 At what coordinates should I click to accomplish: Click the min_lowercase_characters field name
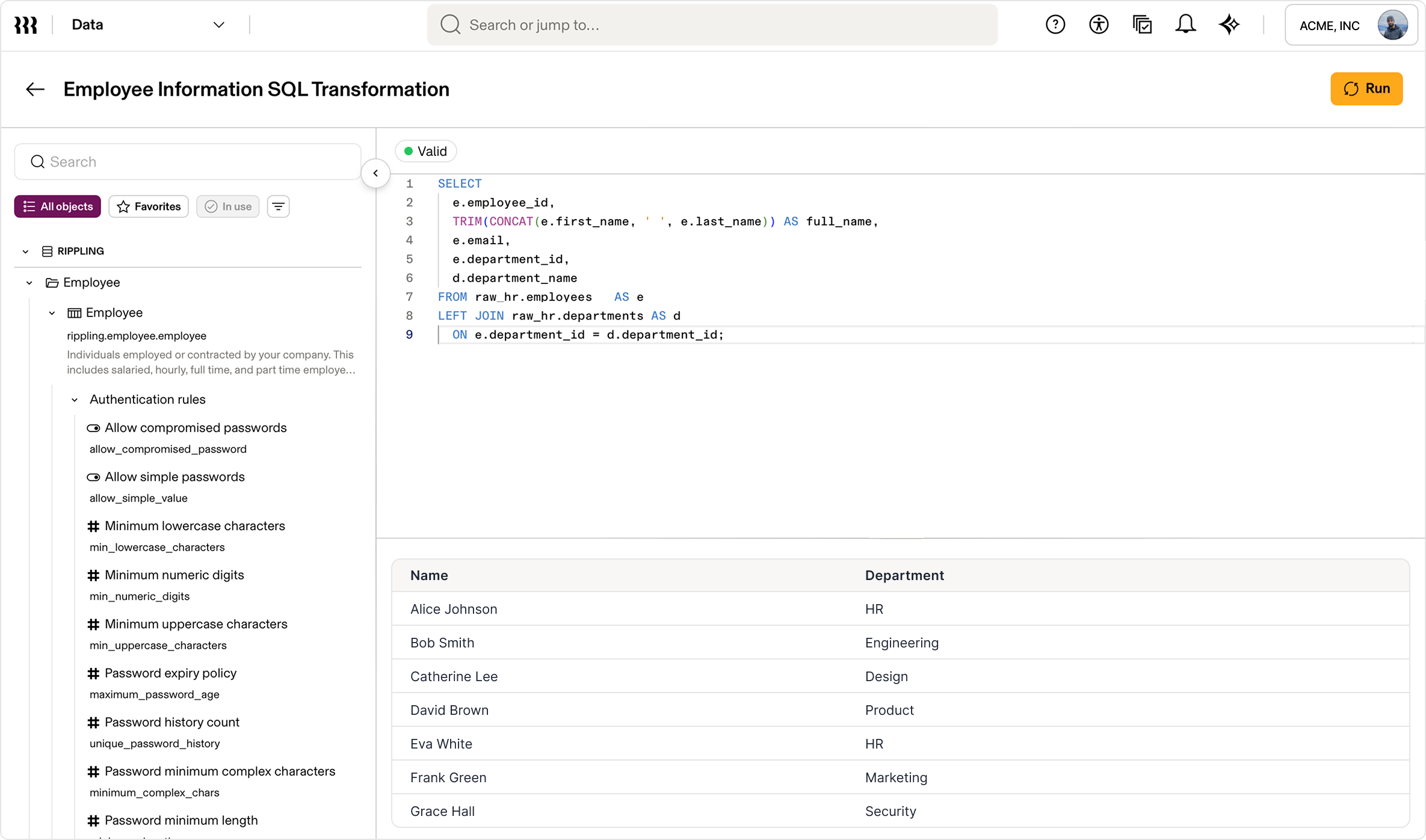click(x=157, y=548)
